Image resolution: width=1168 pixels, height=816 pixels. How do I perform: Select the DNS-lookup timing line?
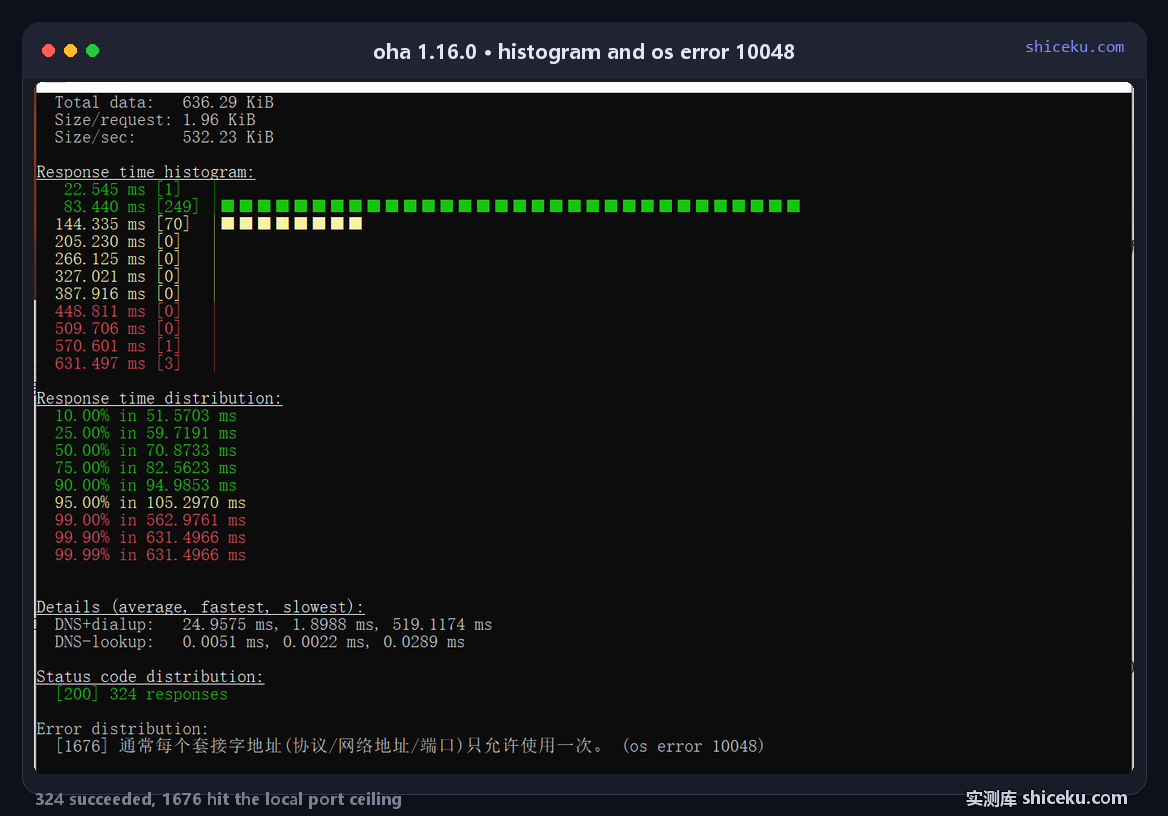259,642
